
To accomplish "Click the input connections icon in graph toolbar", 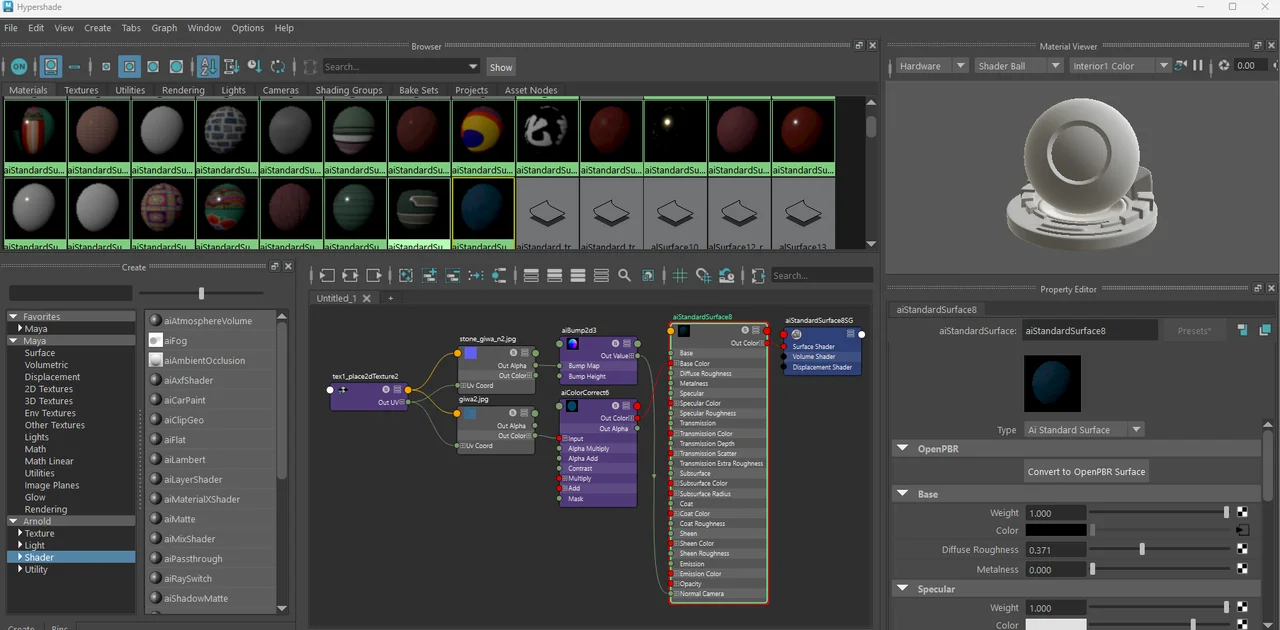I will [328, 276].
